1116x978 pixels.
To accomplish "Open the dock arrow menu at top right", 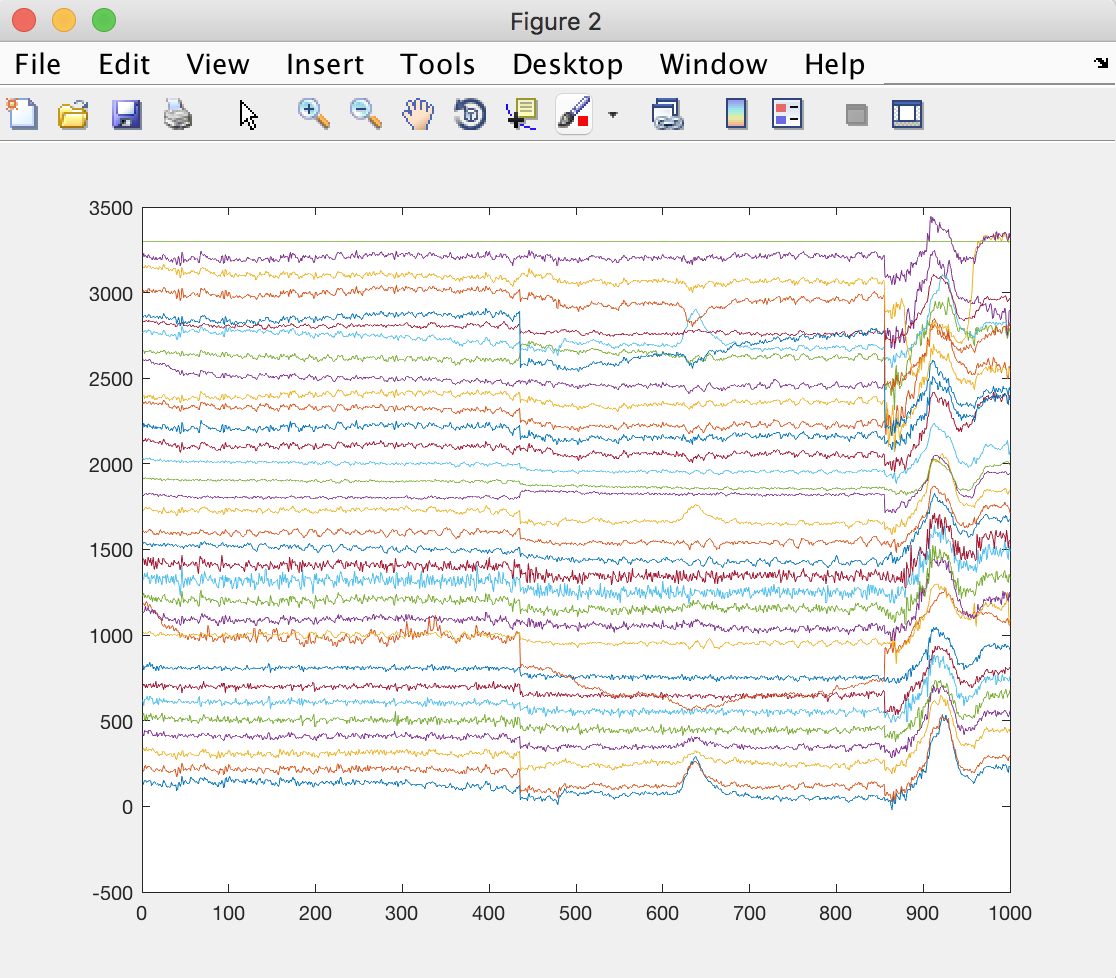I will (1100, 64).
